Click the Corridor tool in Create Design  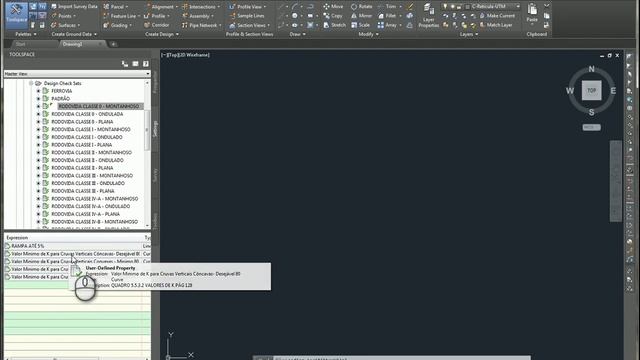[x=156, y=25]
